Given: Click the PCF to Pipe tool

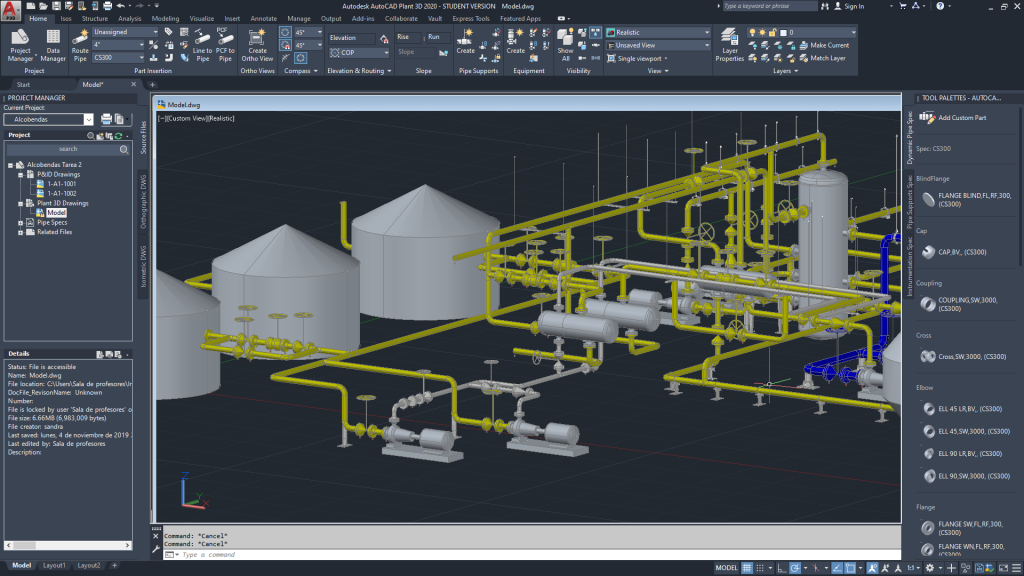Looking at the screenshot, I should point(225,45).
